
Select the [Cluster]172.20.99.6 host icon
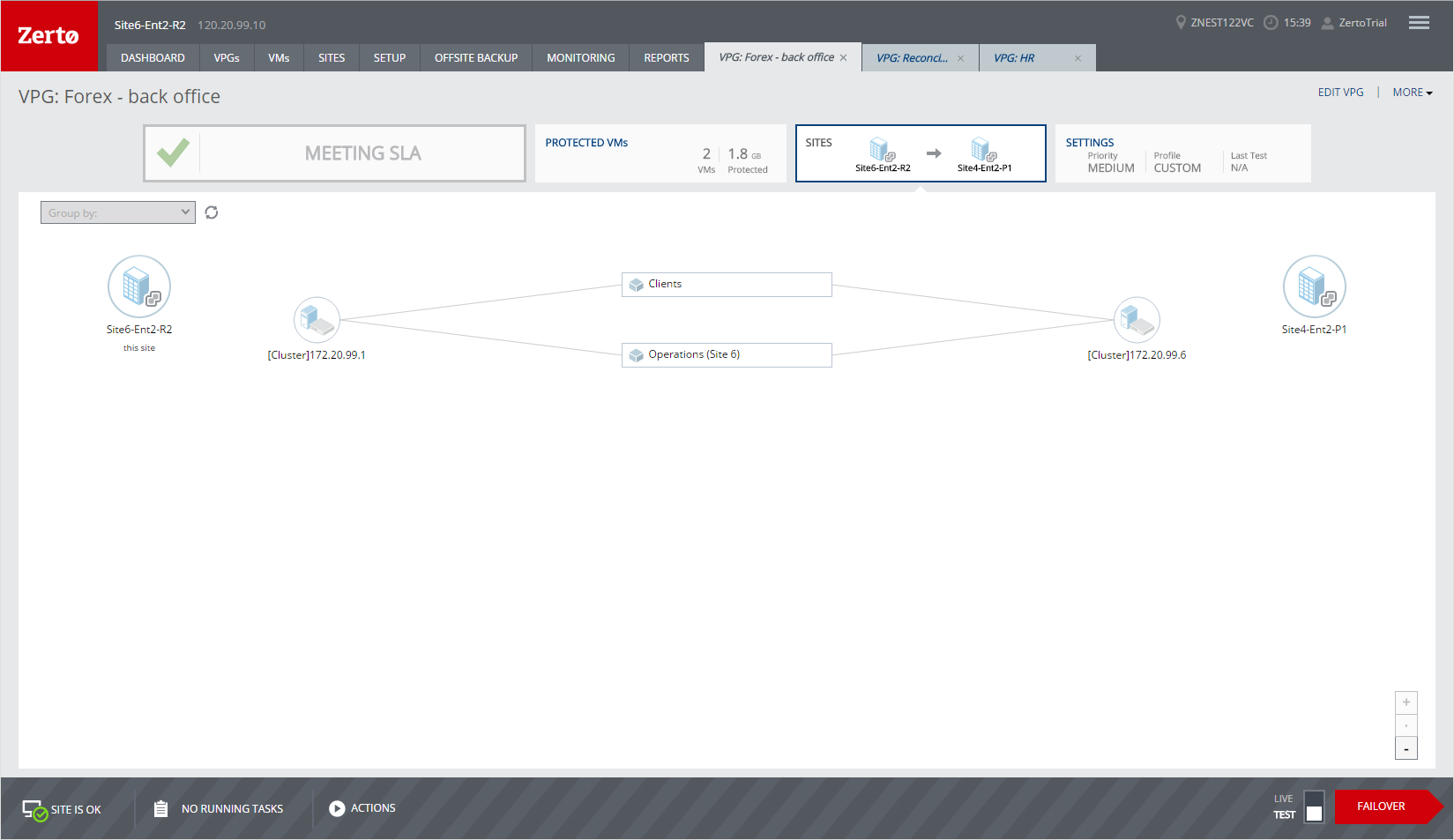(x=1137, y=320)
